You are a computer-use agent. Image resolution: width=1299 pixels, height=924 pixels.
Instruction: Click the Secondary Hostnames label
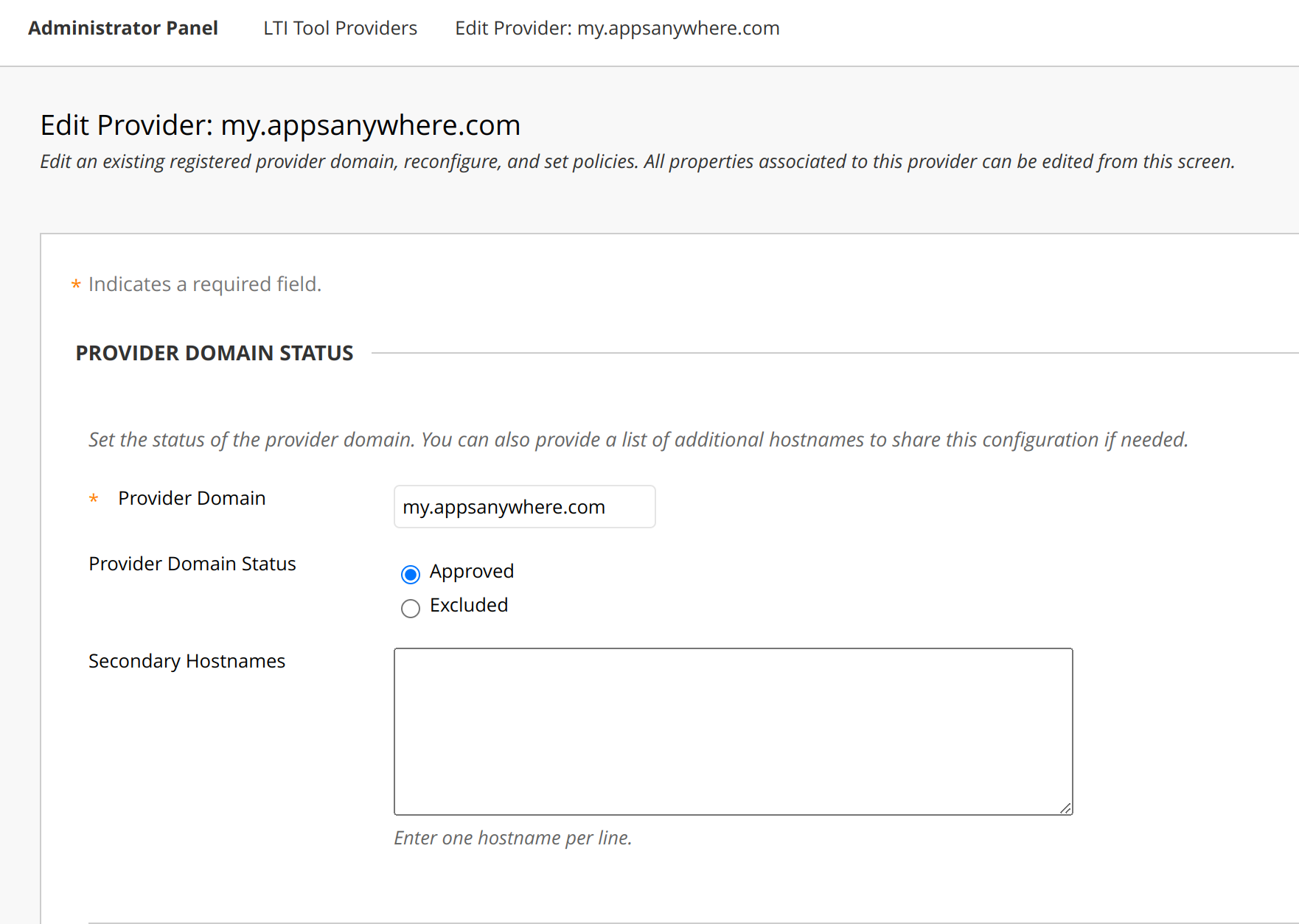187,661
